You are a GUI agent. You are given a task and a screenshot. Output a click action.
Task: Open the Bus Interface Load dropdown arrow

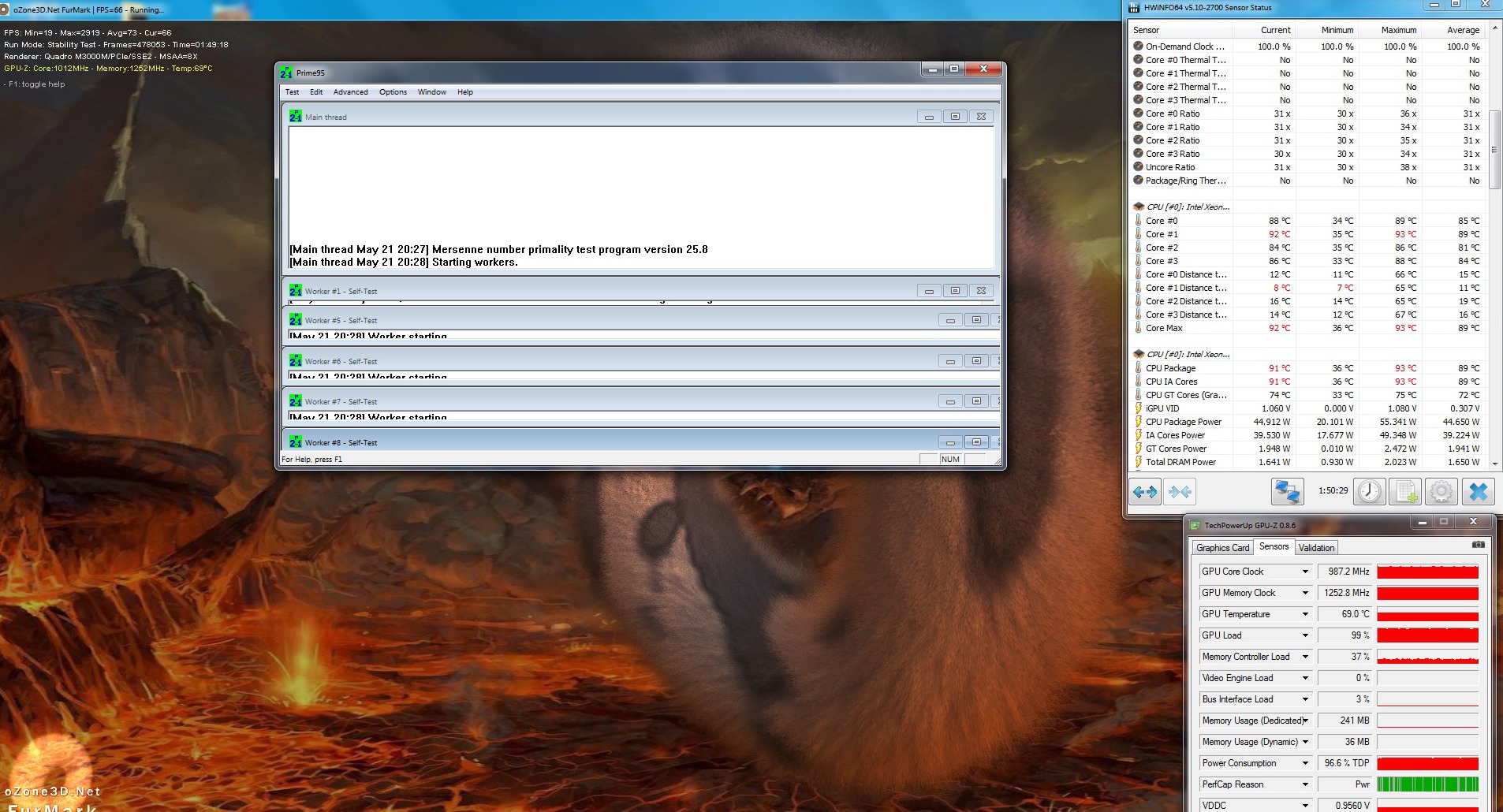(1305, 699)
